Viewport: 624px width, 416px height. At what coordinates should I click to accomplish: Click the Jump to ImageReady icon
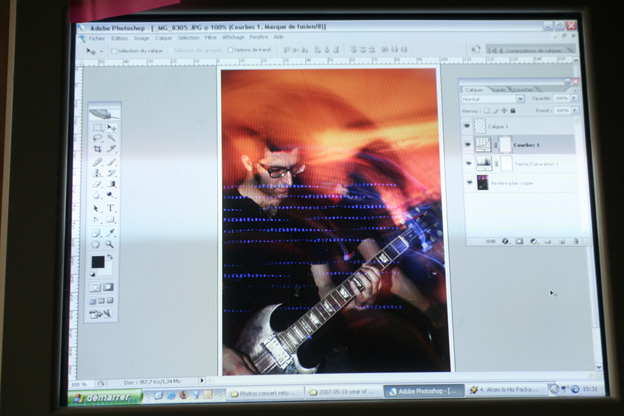[x=100, y=314]
